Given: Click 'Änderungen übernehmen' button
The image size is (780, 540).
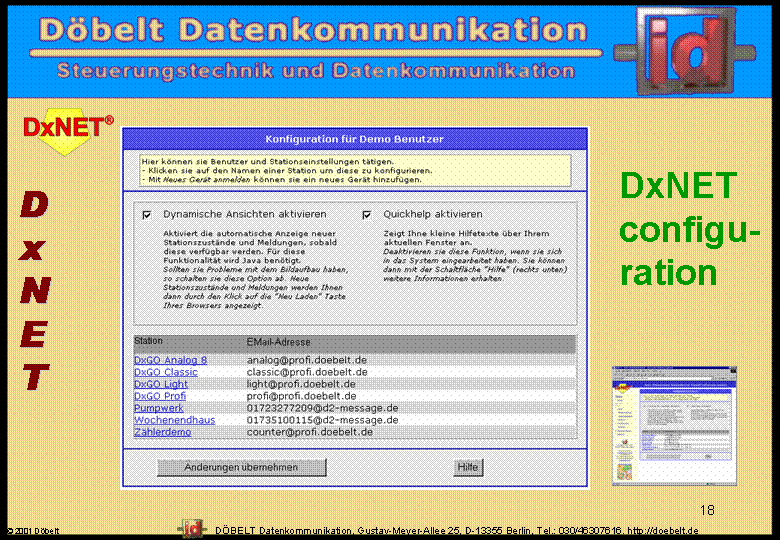Looking at the screenshot, I should pos(242,467).
